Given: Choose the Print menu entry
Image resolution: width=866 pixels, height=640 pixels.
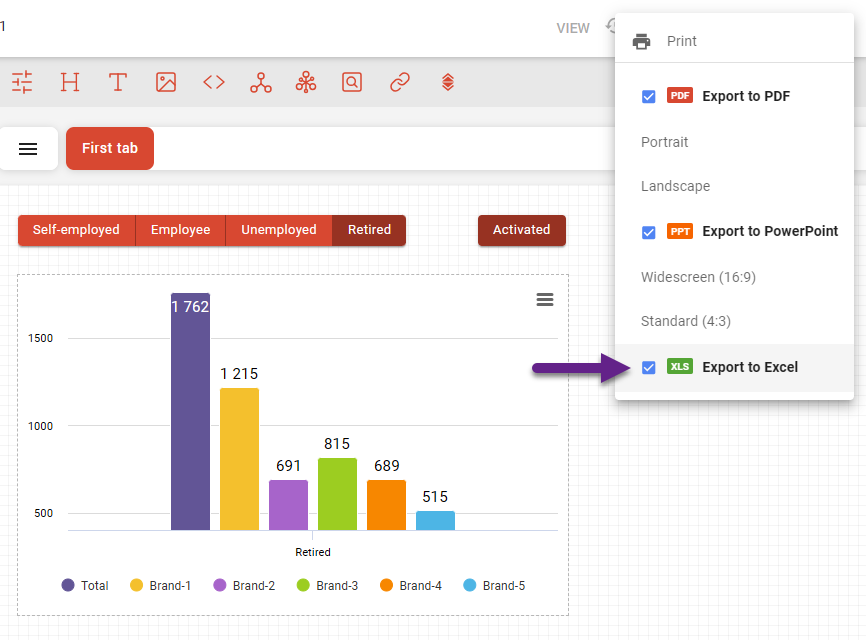Looking at the screenshot, I should [x=681, y=41].
